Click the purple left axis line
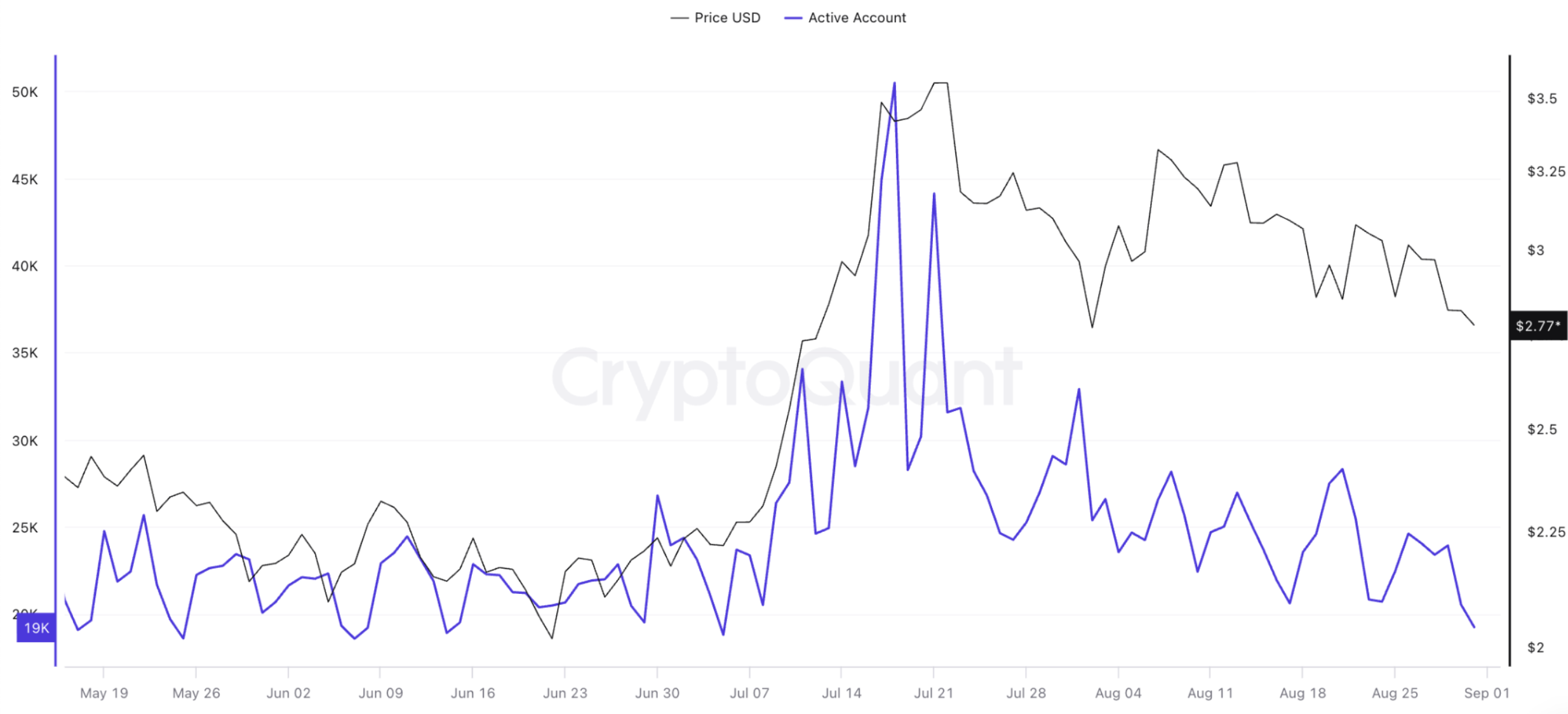This screenshot has height=714, width=1568. [x=55, y=361]
